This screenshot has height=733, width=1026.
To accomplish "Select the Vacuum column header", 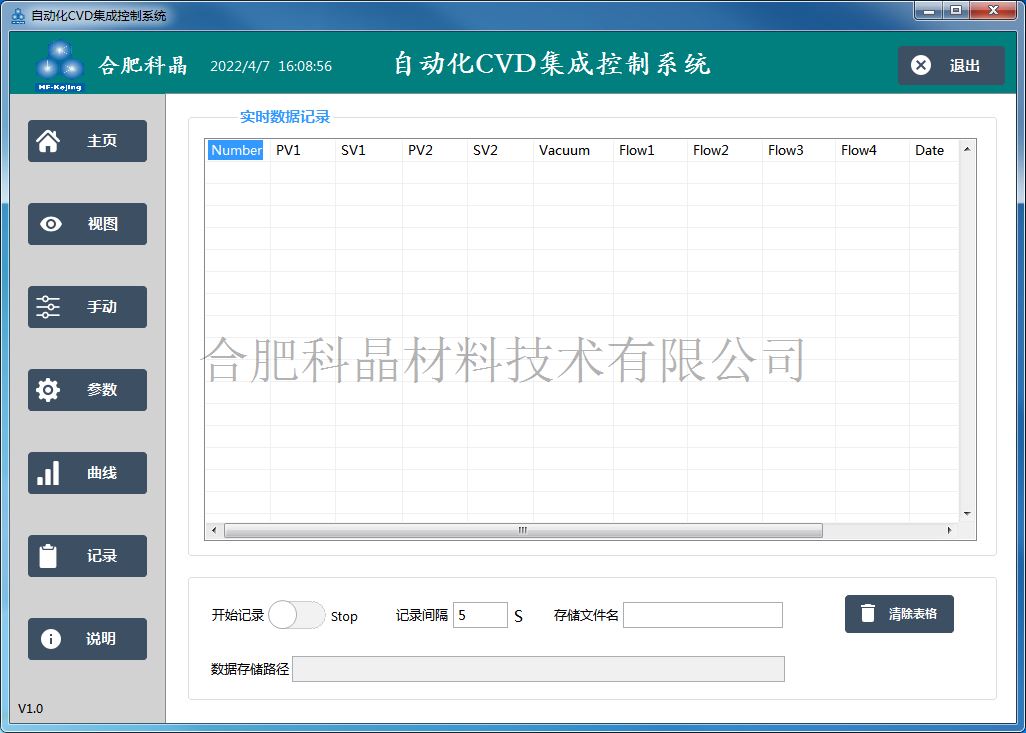I will 564,150.
